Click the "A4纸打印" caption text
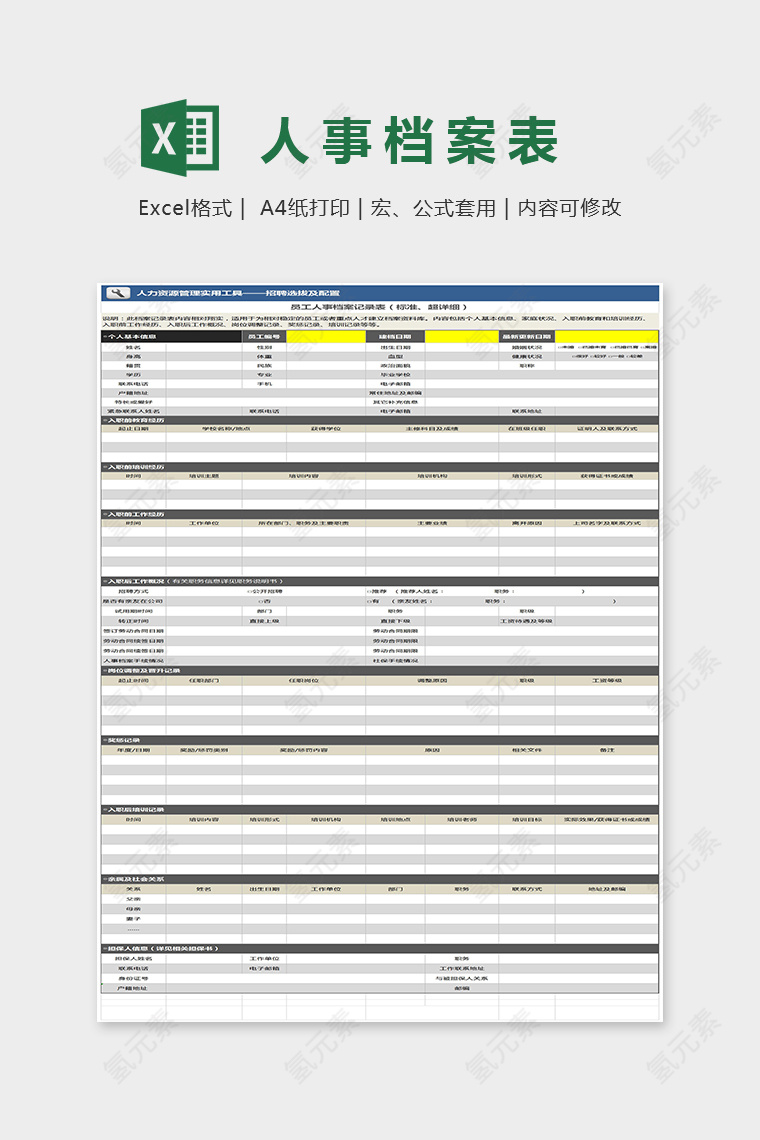 pos(305,209)
